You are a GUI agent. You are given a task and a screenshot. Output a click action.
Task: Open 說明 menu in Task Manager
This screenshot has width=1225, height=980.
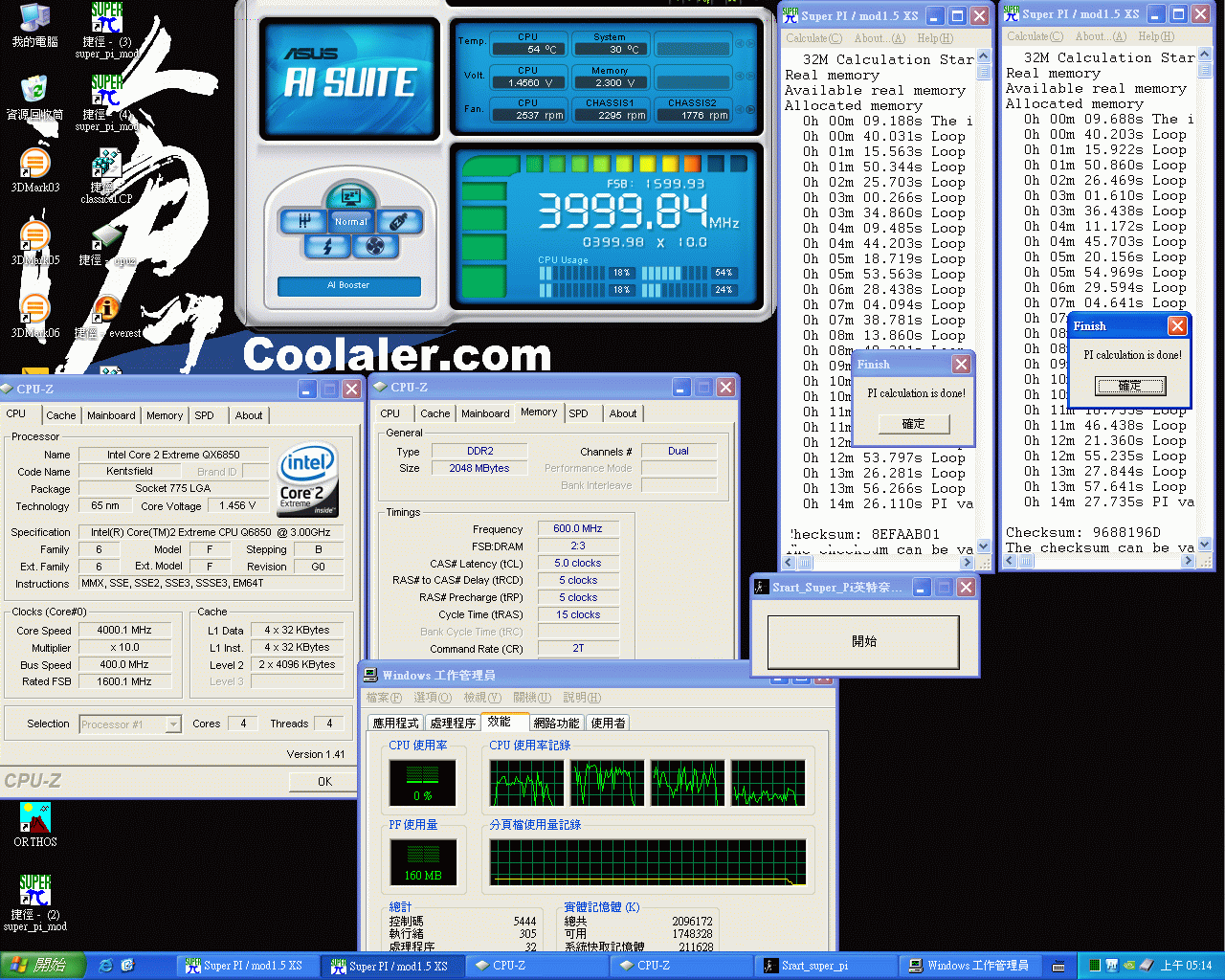[582, 698]
